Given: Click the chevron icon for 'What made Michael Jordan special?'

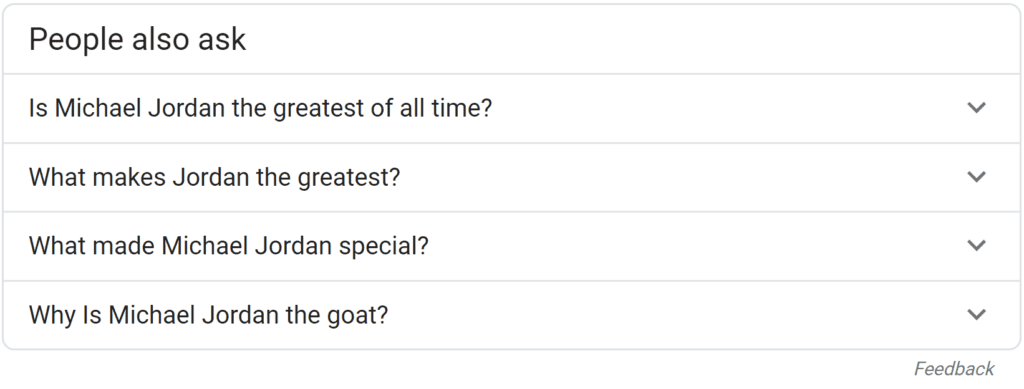Looking at the screenshot, I should pyautogui.click(x=976, y=245).
